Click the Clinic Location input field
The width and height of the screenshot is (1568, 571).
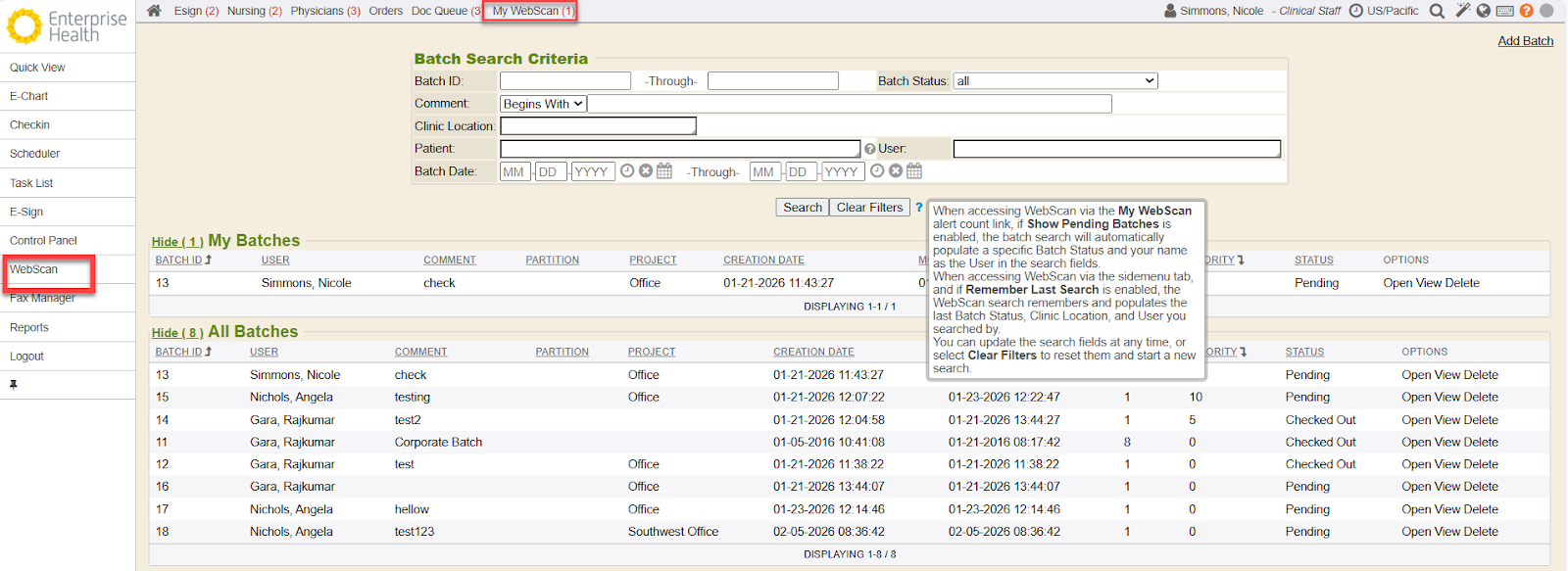[x=598, y=126]
